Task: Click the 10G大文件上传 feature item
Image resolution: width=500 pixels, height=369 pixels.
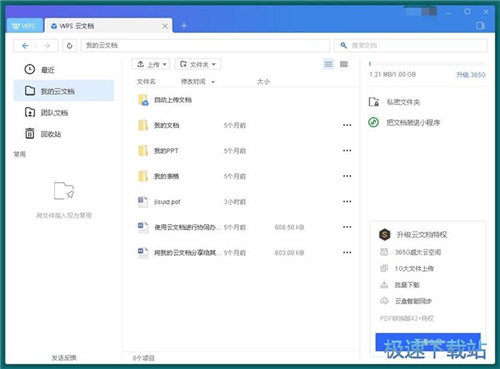Action: [407, 269]
